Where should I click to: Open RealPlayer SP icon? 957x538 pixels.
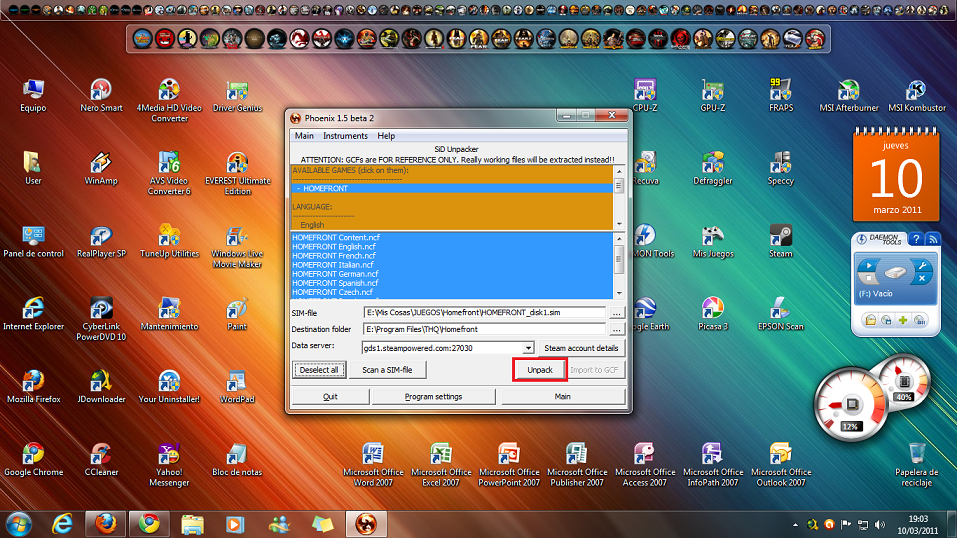101,241
